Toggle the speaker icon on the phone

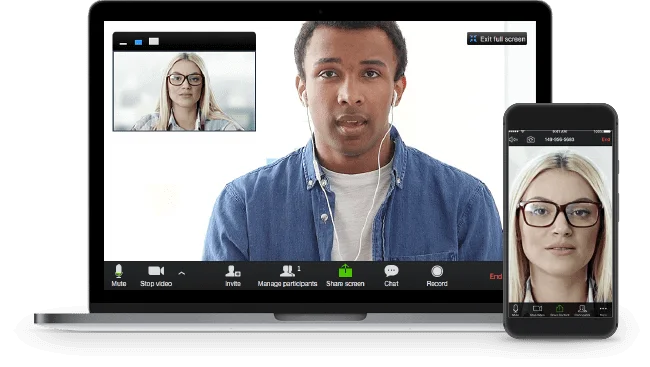point(513,140)
